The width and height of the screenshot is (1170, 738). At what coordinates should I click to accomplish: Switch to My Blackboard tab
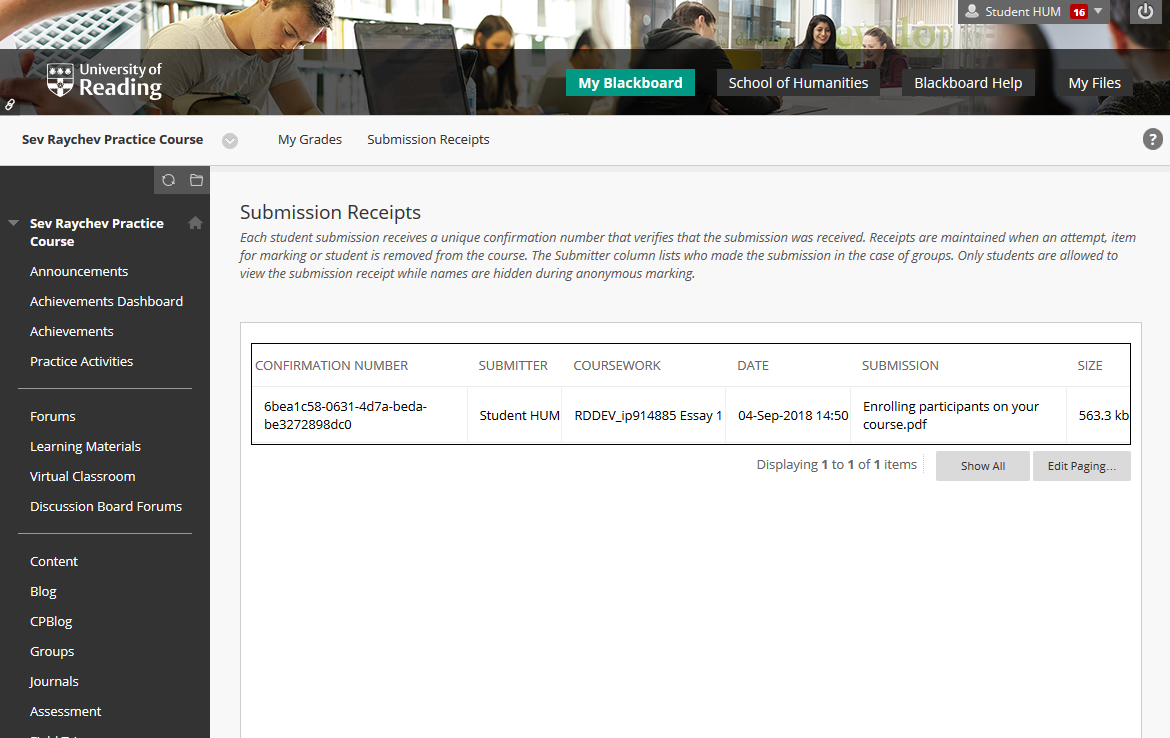click(x=630, y=83)
